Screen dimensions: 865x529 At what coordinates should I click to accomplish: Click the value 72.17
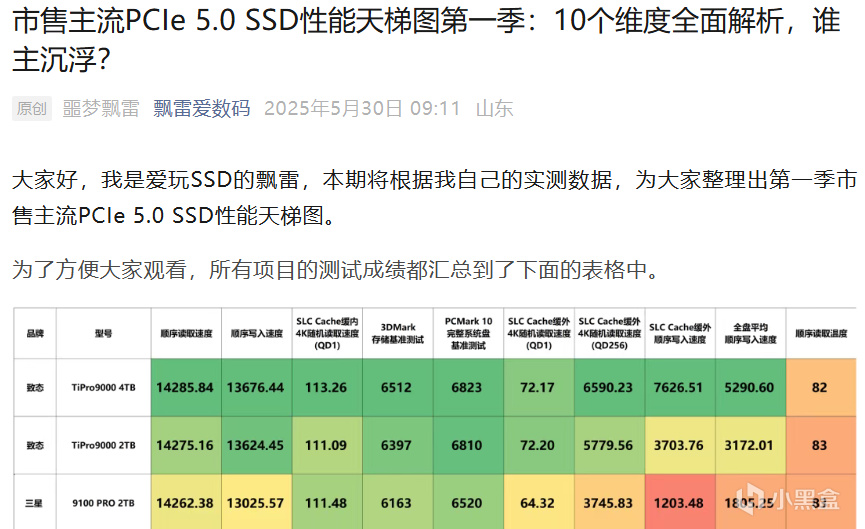[x=537, y=387]
